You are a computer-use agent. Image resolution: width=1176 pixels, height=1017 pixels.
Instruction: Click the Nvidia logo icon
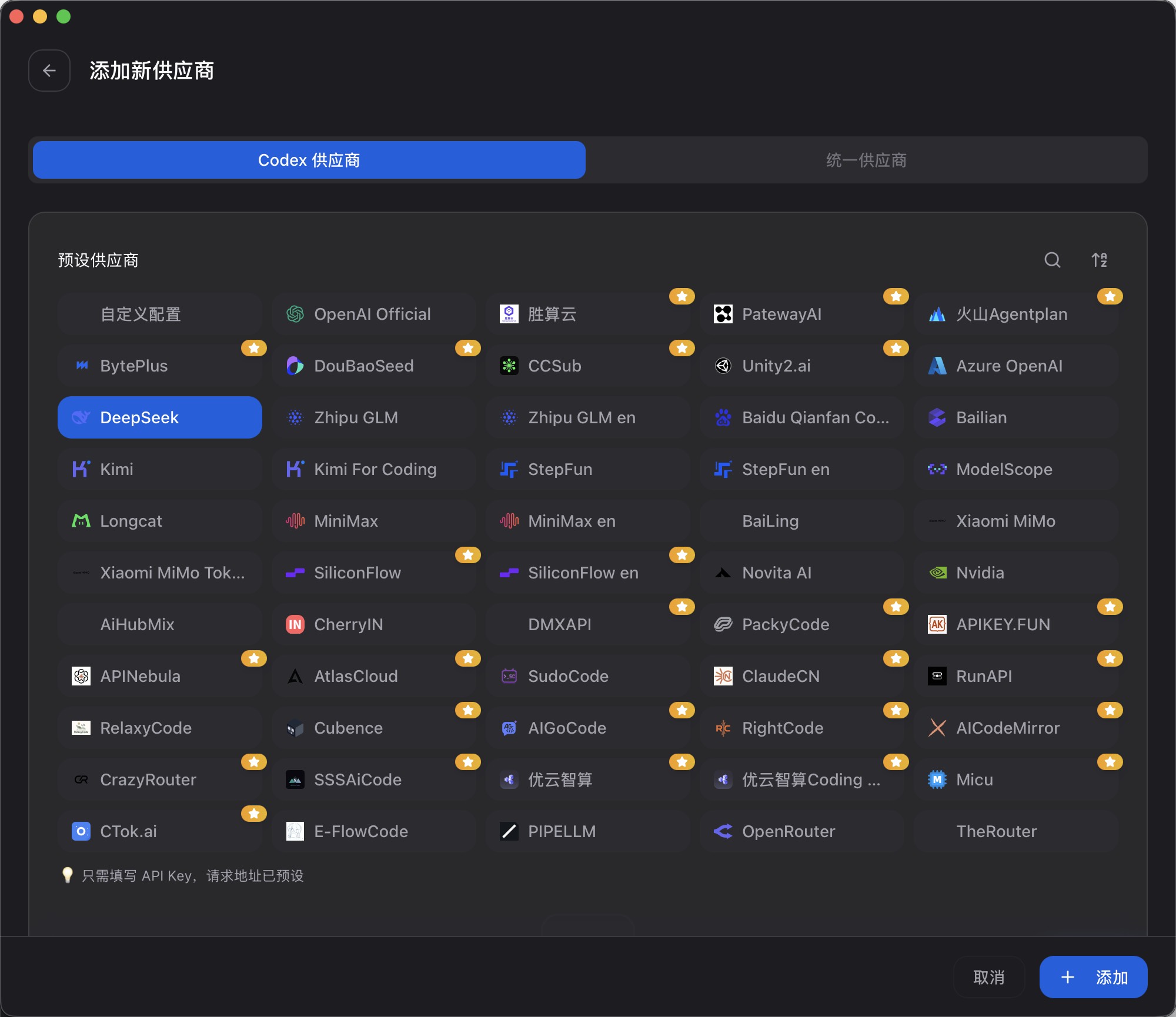937,573
